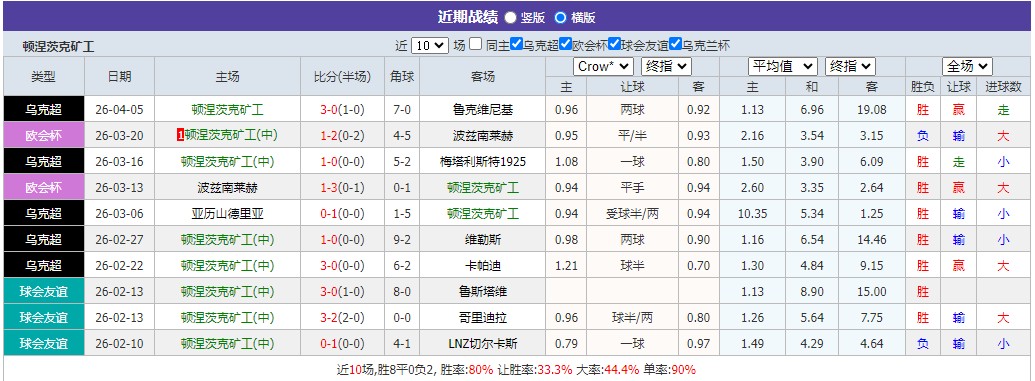Screen dimensions: 1035x381
Task: Click away team 卡帕迪
Action: 483,265
